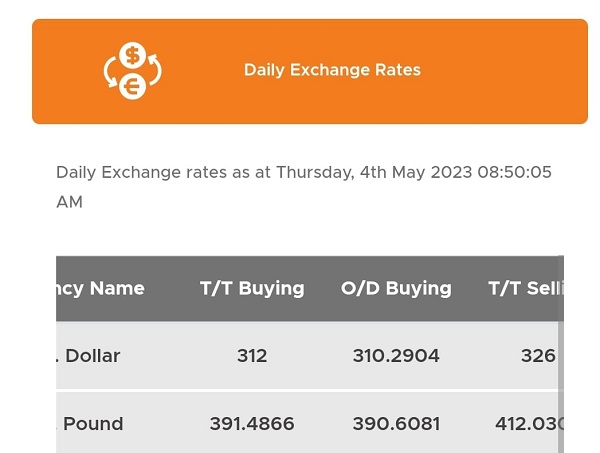The height and width of the screenshot is (453, 600).
Task: Click the Pound currency name cell
Action: [90, 424]
